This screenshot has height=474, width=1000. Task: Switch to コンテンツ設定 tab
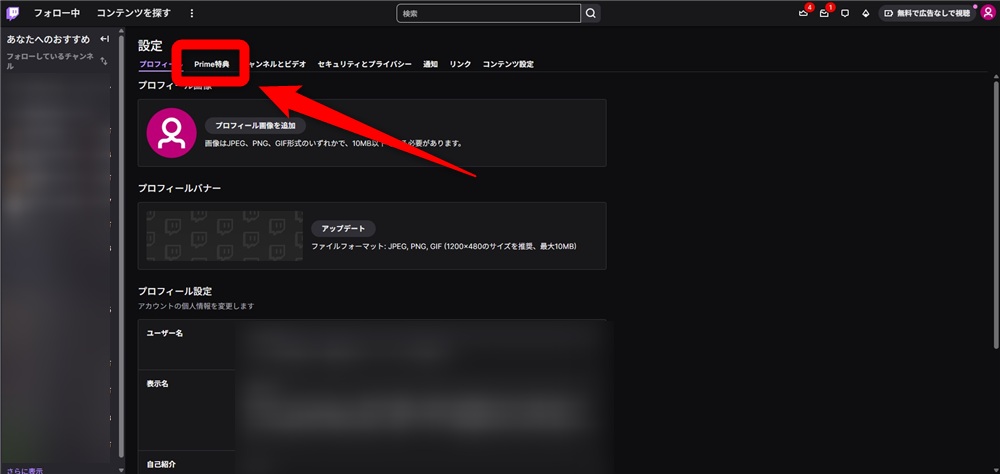click(x=508, y=64)
